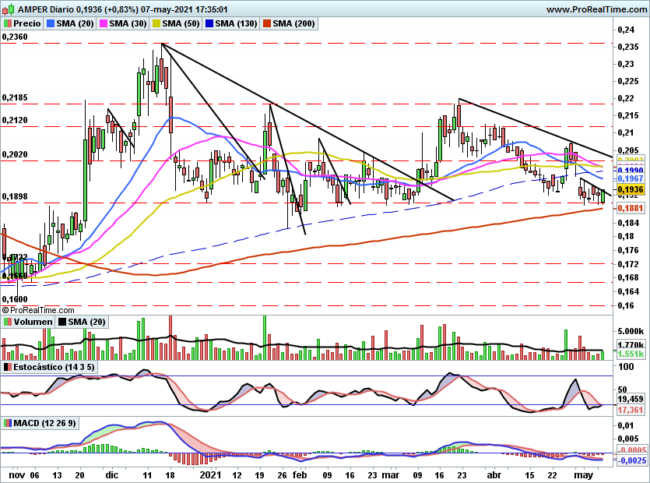Click the SMA (200) legend entry
Viewport: 650px width, 483px height.
coord(293,23)
